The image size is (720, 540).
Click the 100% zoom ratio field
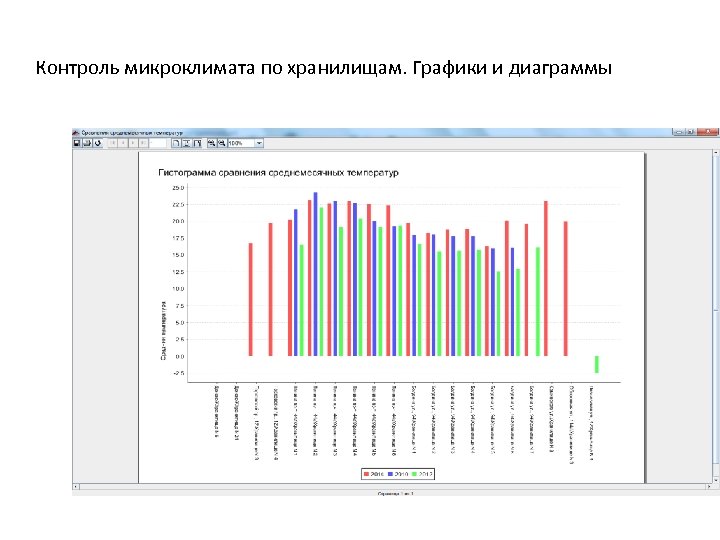pos(241,143)
